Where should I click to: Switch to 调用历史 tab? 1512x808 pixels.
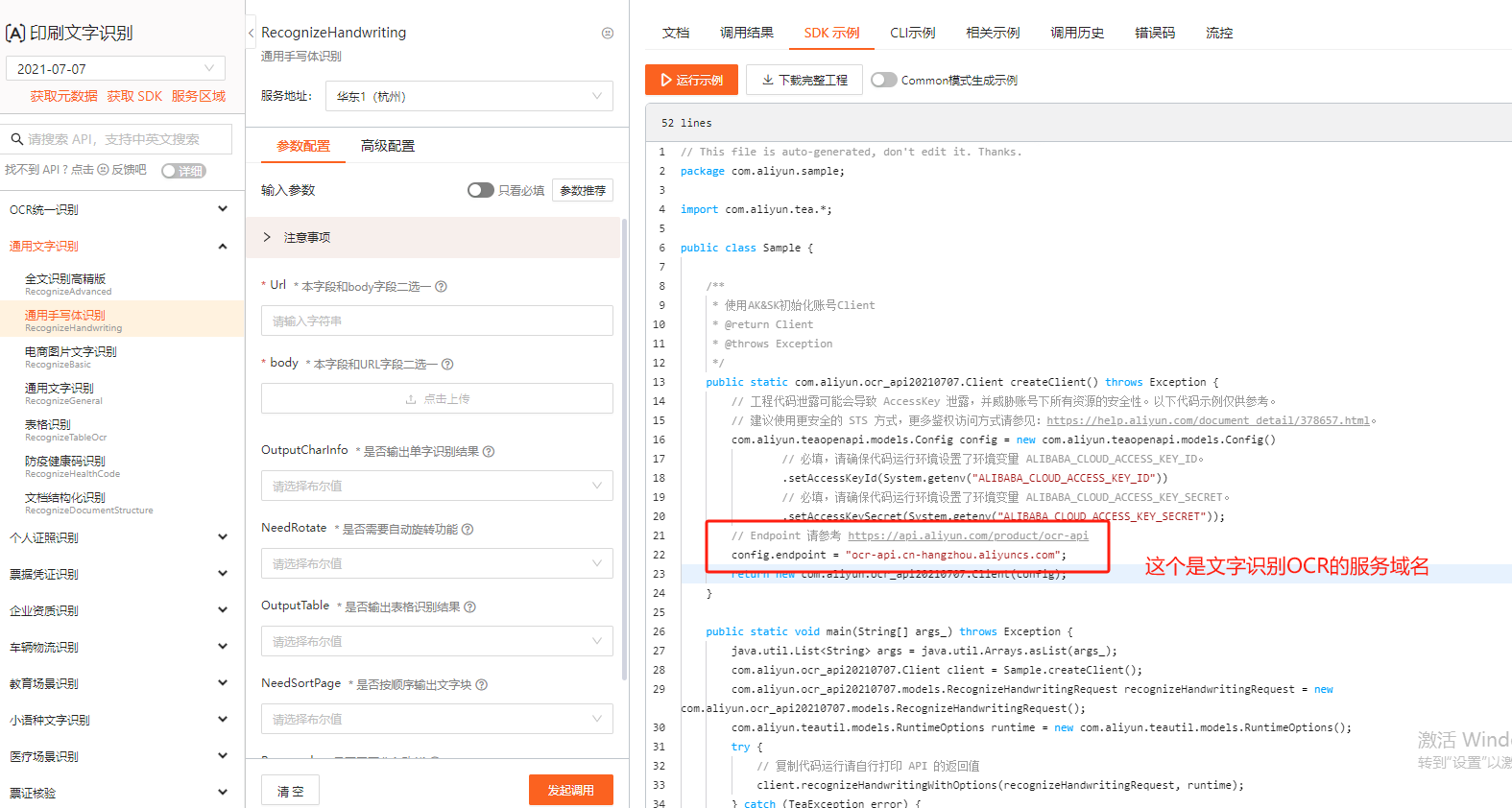(x=1077, y=33)
